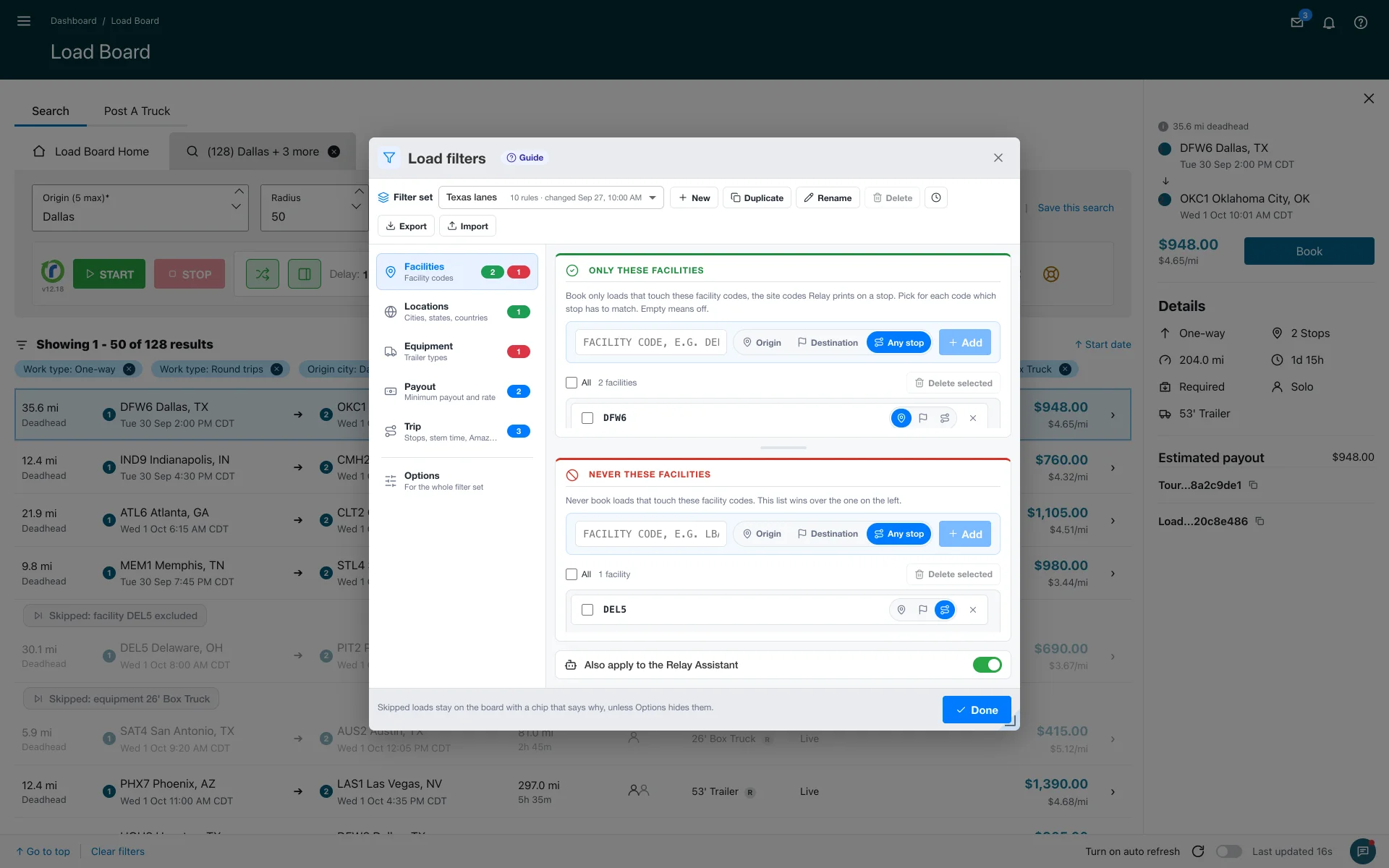
Task: Remove the DEL5 facility row
Action: pos(973,610)
